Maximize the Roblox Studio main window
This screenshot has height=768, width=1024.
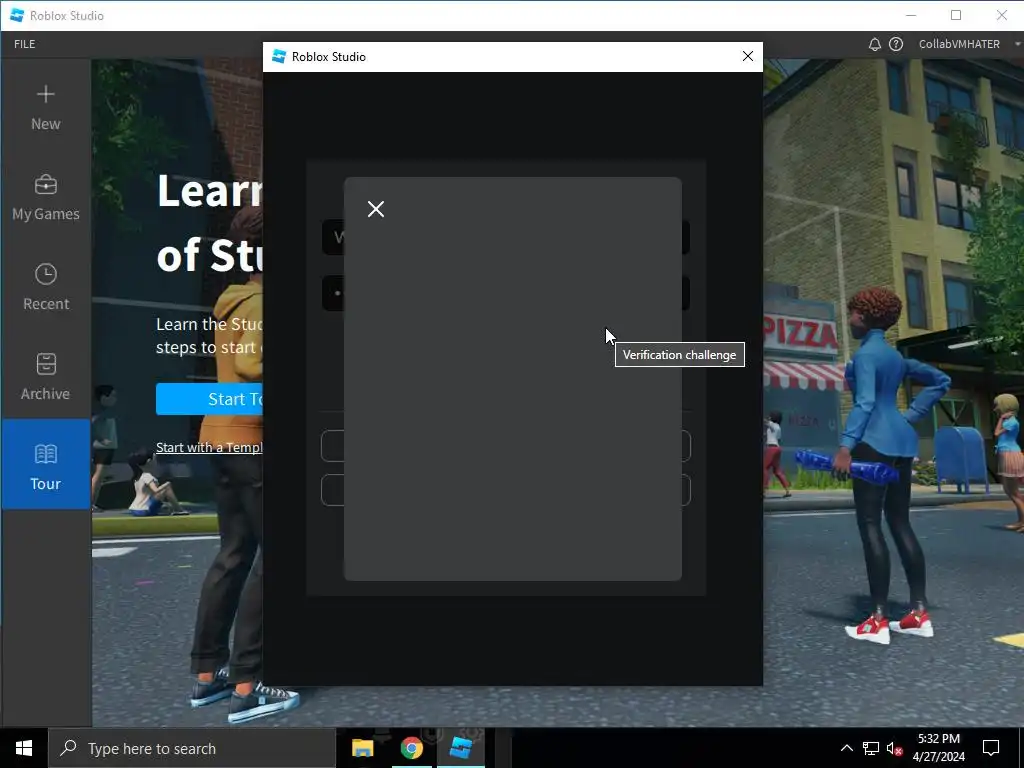[x=956, y=15]
